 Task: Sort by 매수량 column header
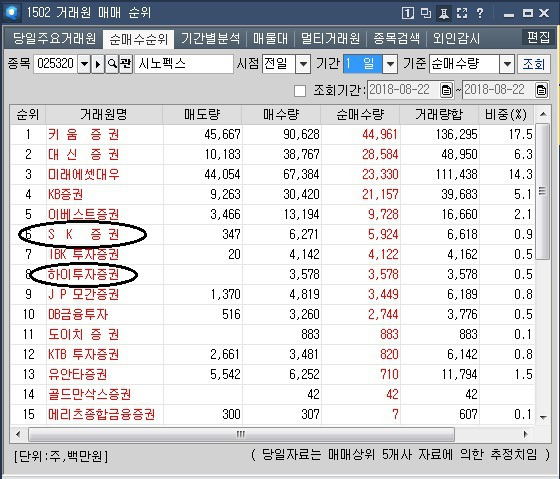tap(281, 115)
